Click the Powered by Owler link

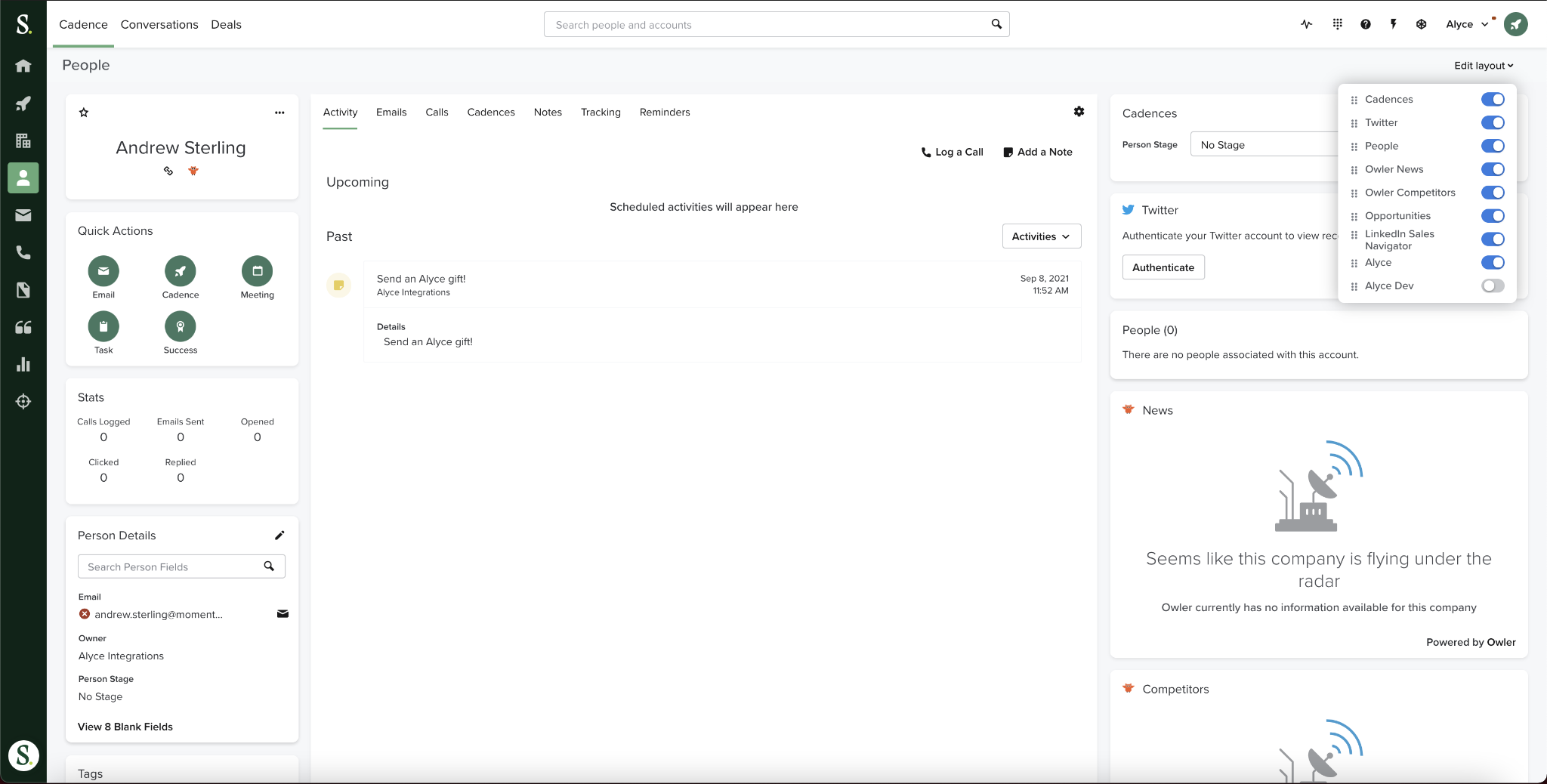1471,642
